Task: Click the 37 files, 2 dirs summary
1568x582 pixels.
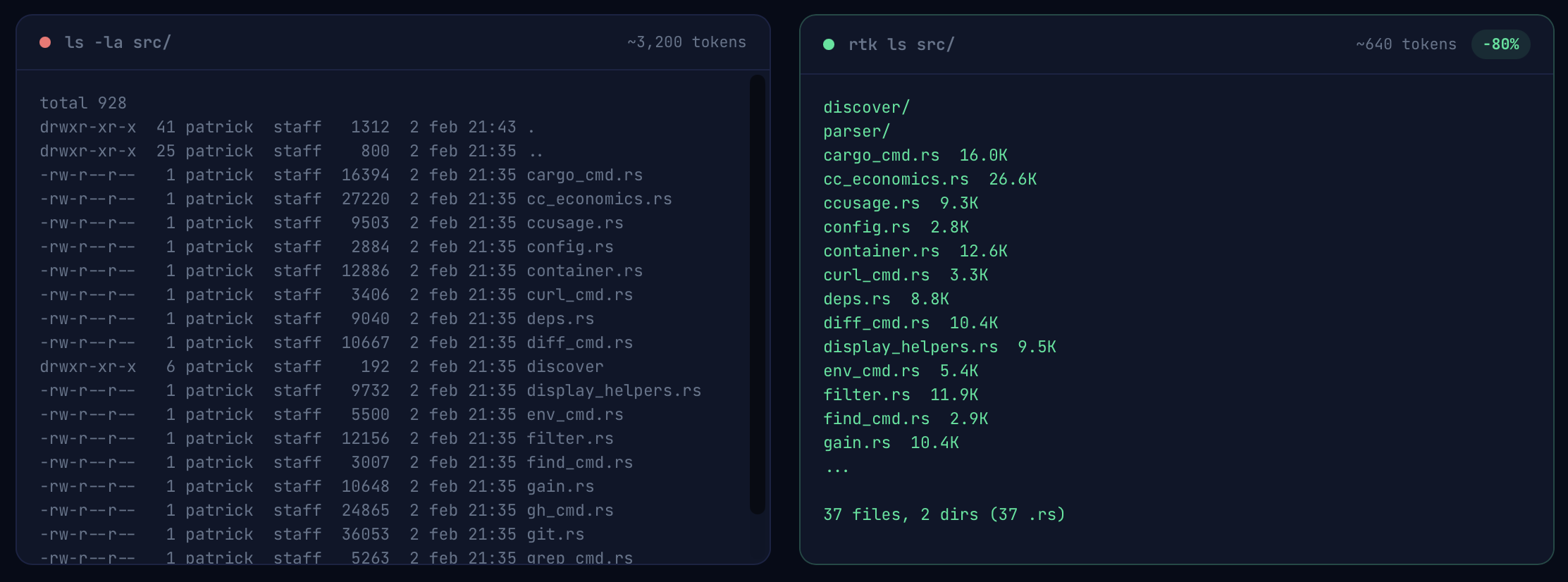Action: tap(944, 515)
